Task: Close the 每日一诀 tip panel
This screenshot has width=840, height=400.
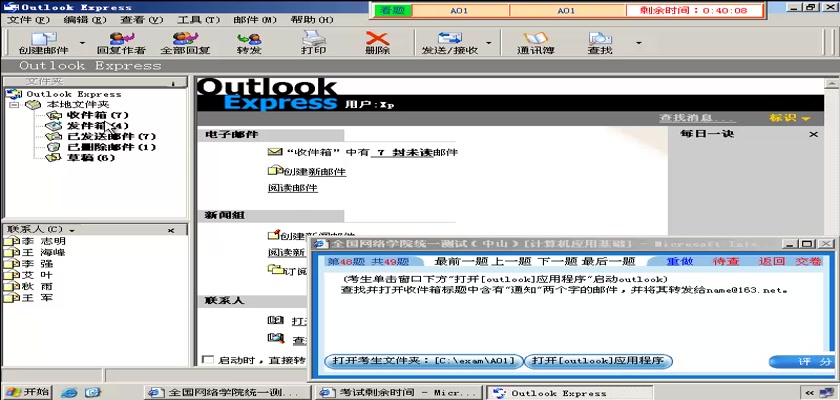Action: point(813,134)
